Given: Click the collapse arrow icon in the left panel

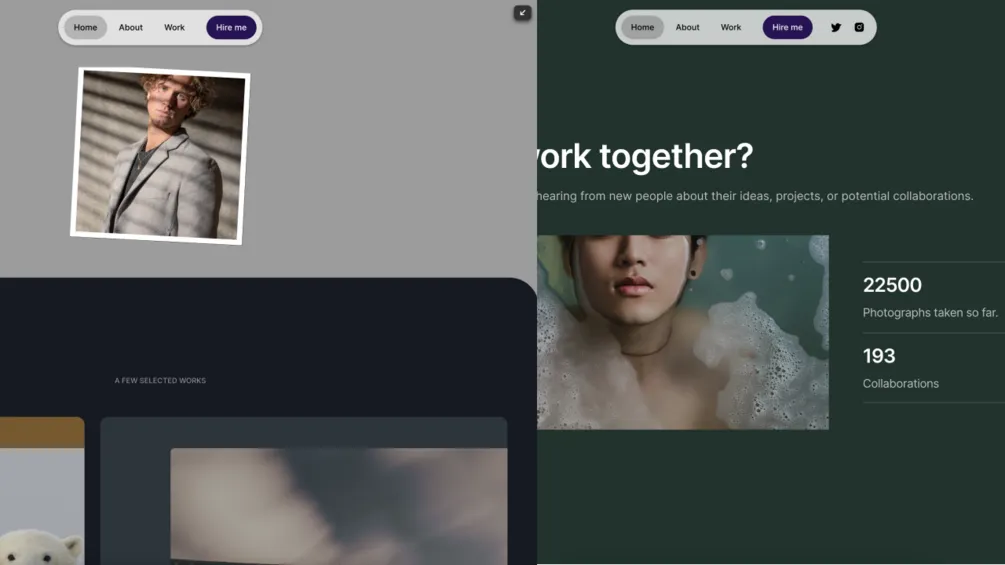Looking at the screenshot, I should pos(522,13).
